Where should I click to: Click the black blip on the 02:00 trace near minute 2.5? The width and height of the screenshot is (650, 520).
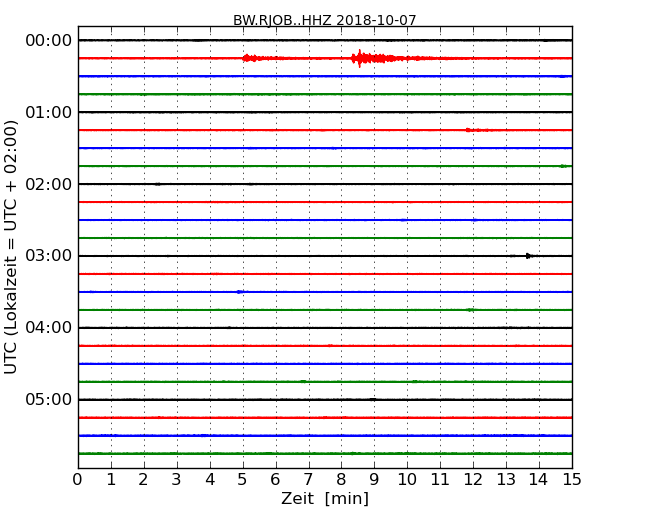(158, 184)
